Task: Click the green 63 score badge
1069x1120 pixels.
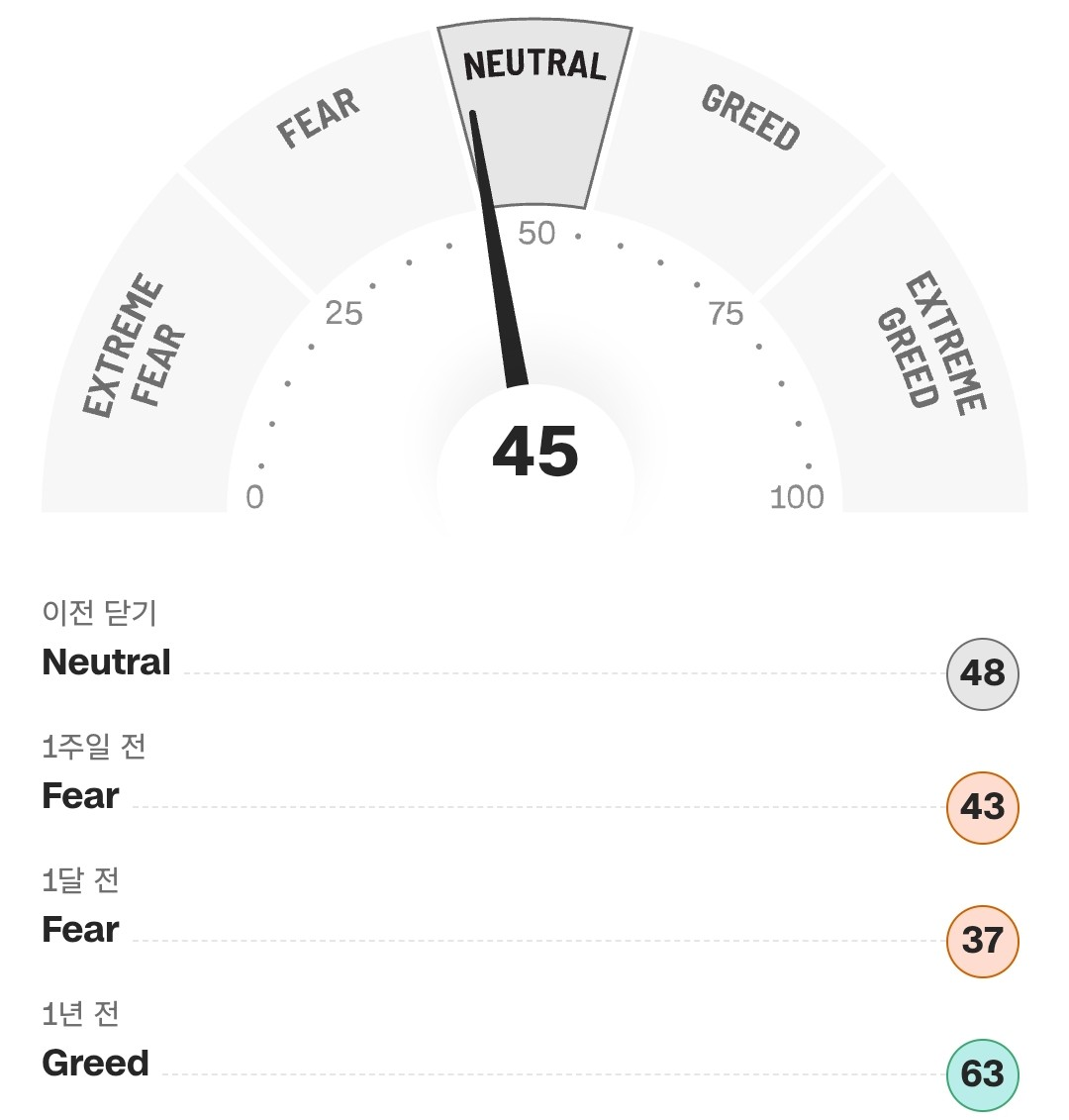Action: 982,1074
